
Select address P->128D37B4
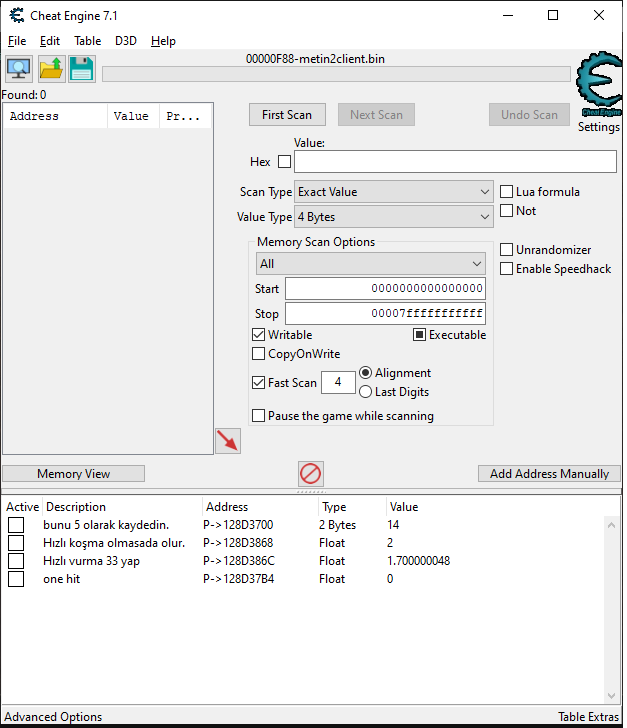tap(239, 579)
